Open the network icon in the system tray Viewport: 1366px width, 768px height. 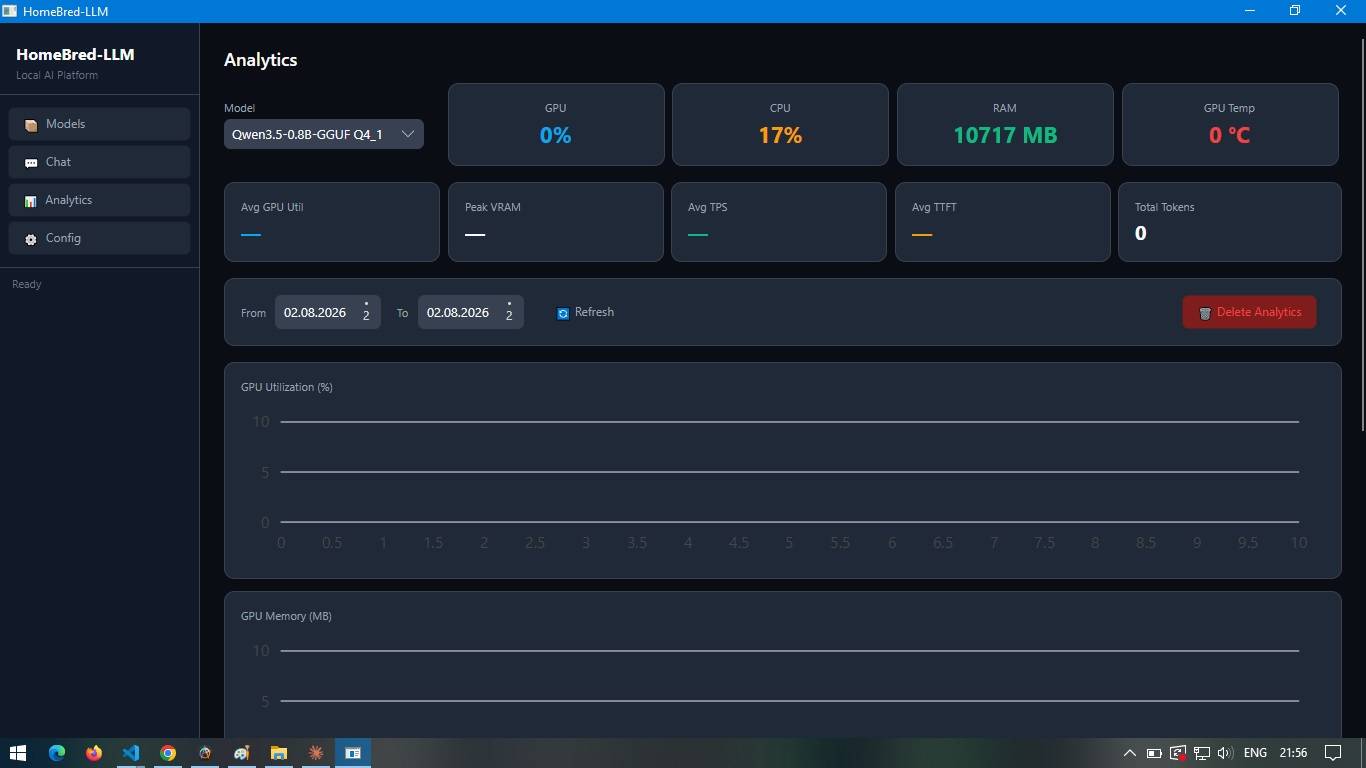point(1201,753)
